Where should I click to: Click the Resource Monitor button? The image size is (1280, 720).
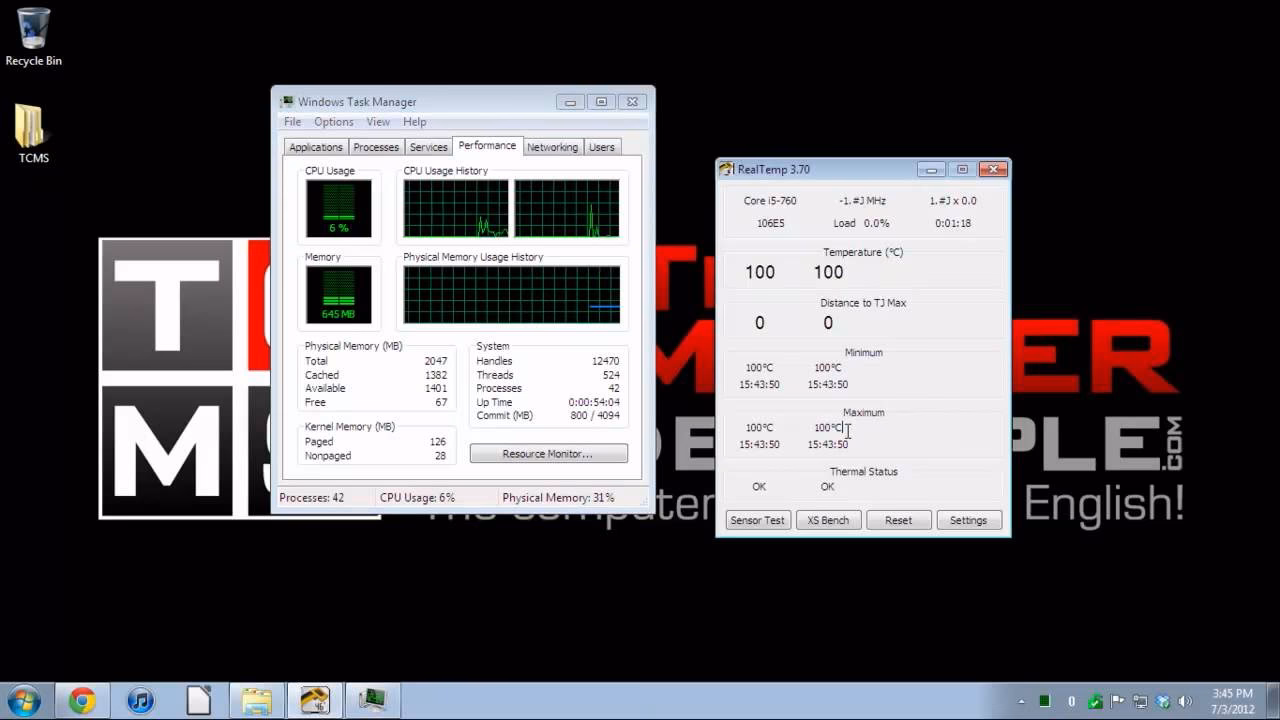click(x=548, y=454)
